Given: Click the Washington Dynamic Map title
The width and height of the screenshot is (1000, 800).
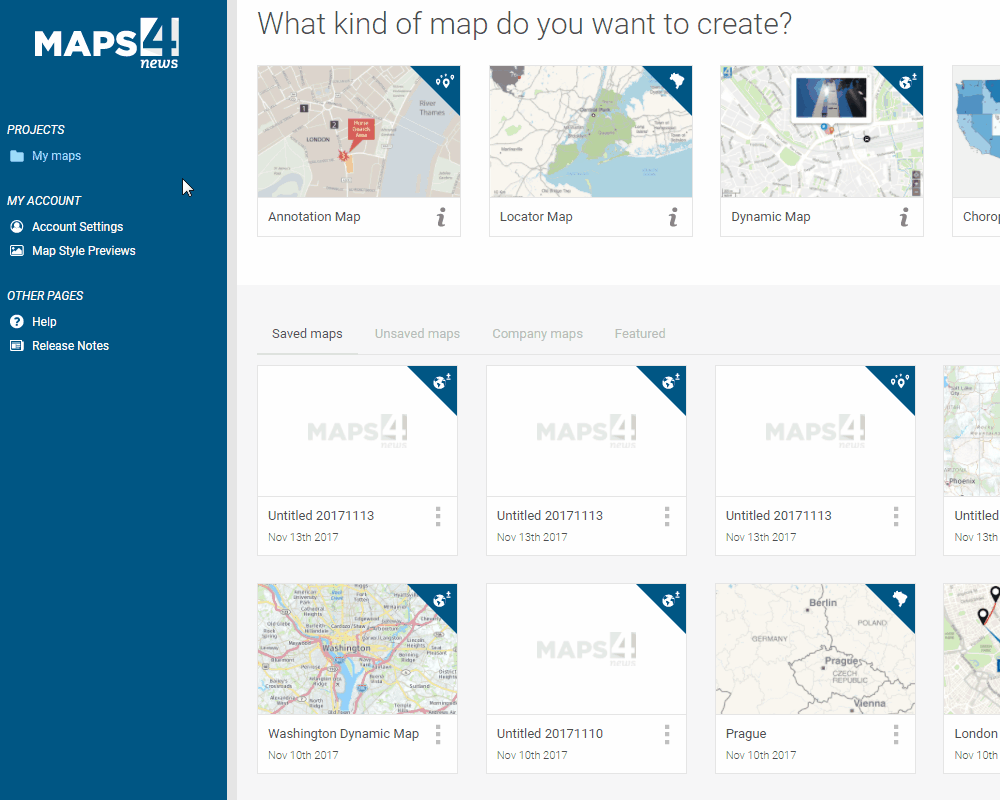Looking at the screenshot, I should point(344,734).
